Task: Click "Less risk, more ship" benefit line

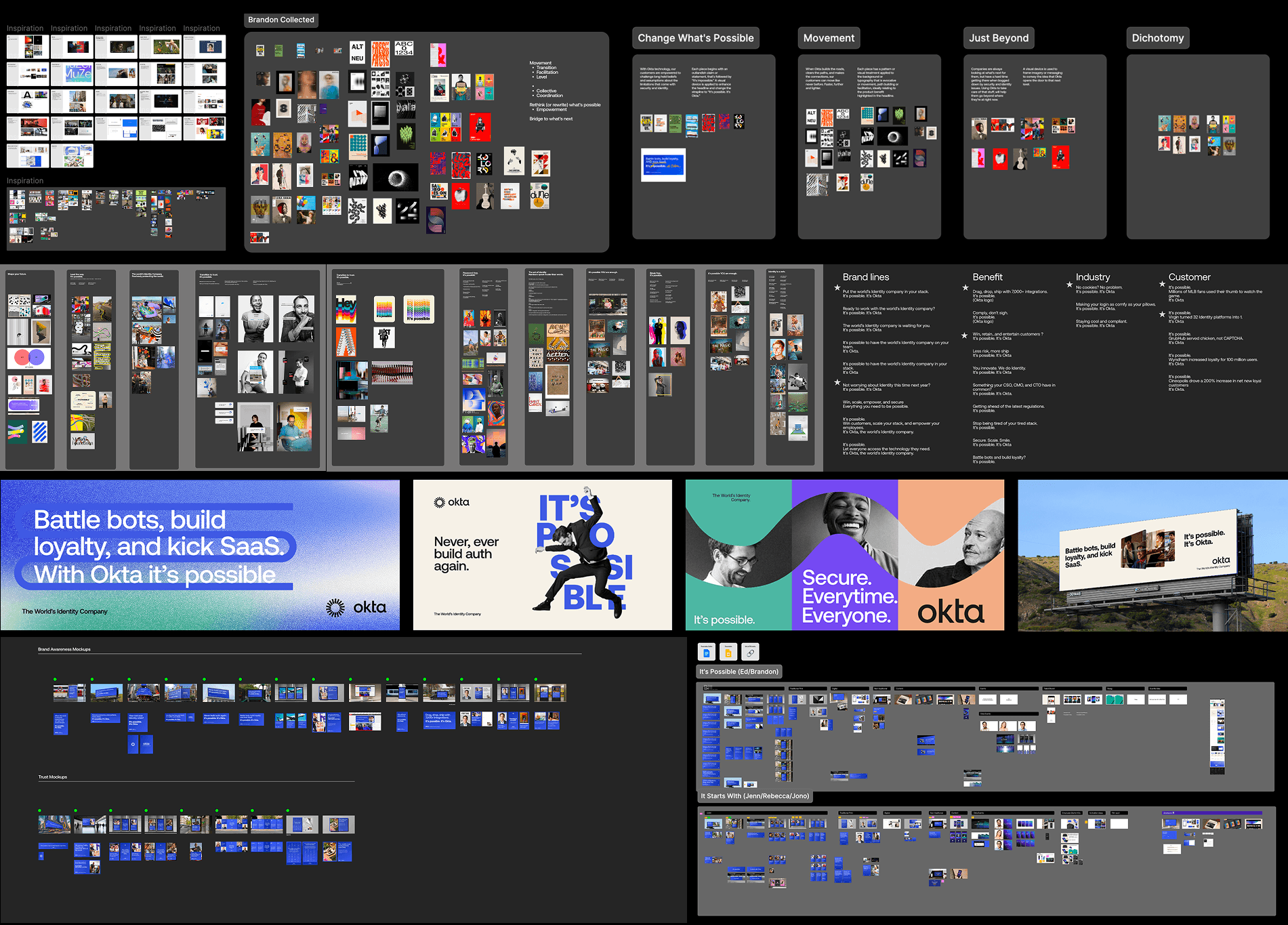Action: pos(991,351)
